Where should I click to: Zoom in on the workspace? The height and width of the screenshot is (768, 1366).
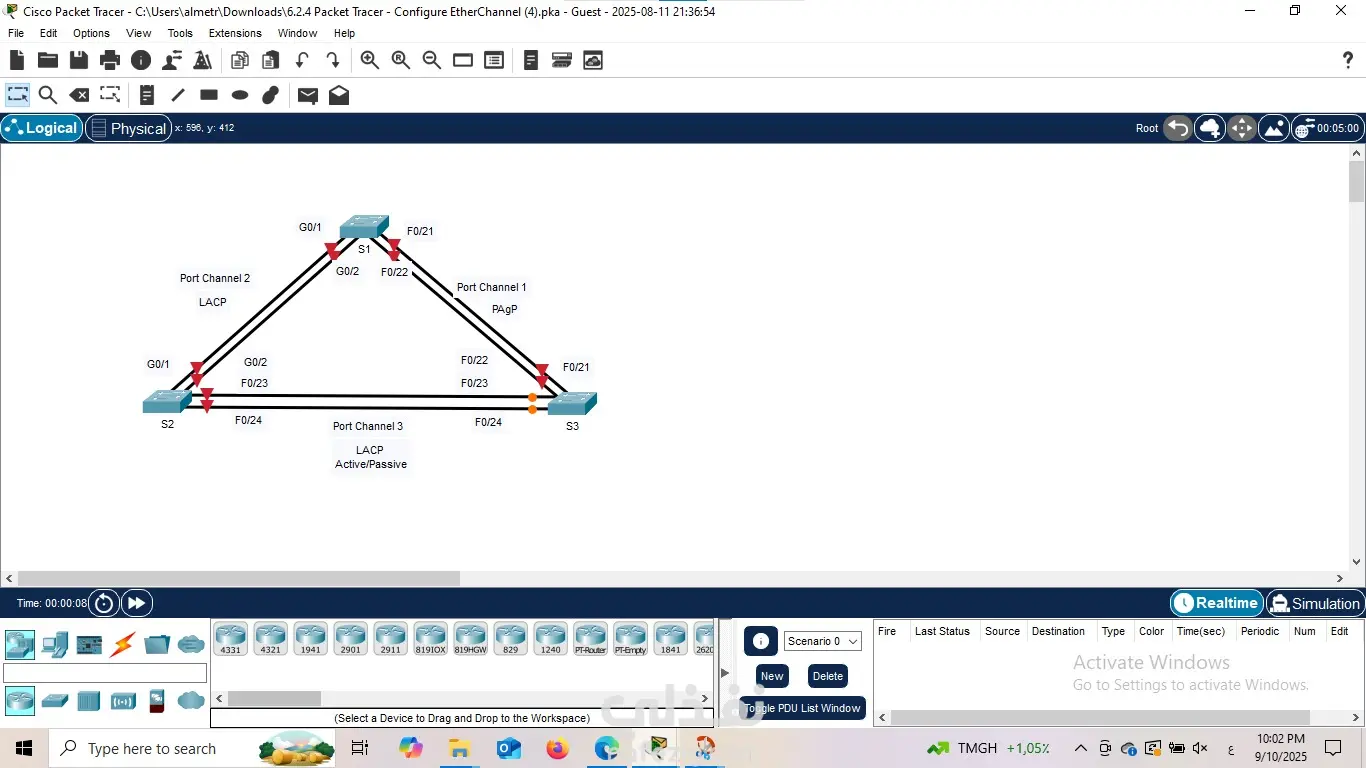(x=370, y=60)
